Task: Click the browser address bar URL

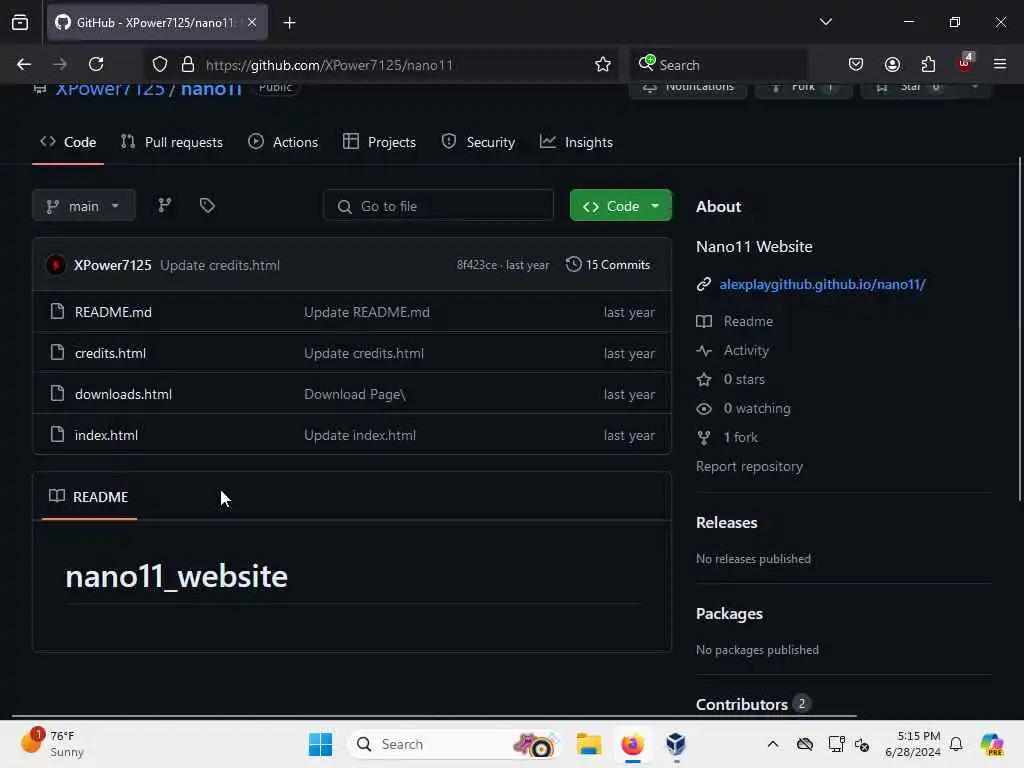Action: coord(329,65)
